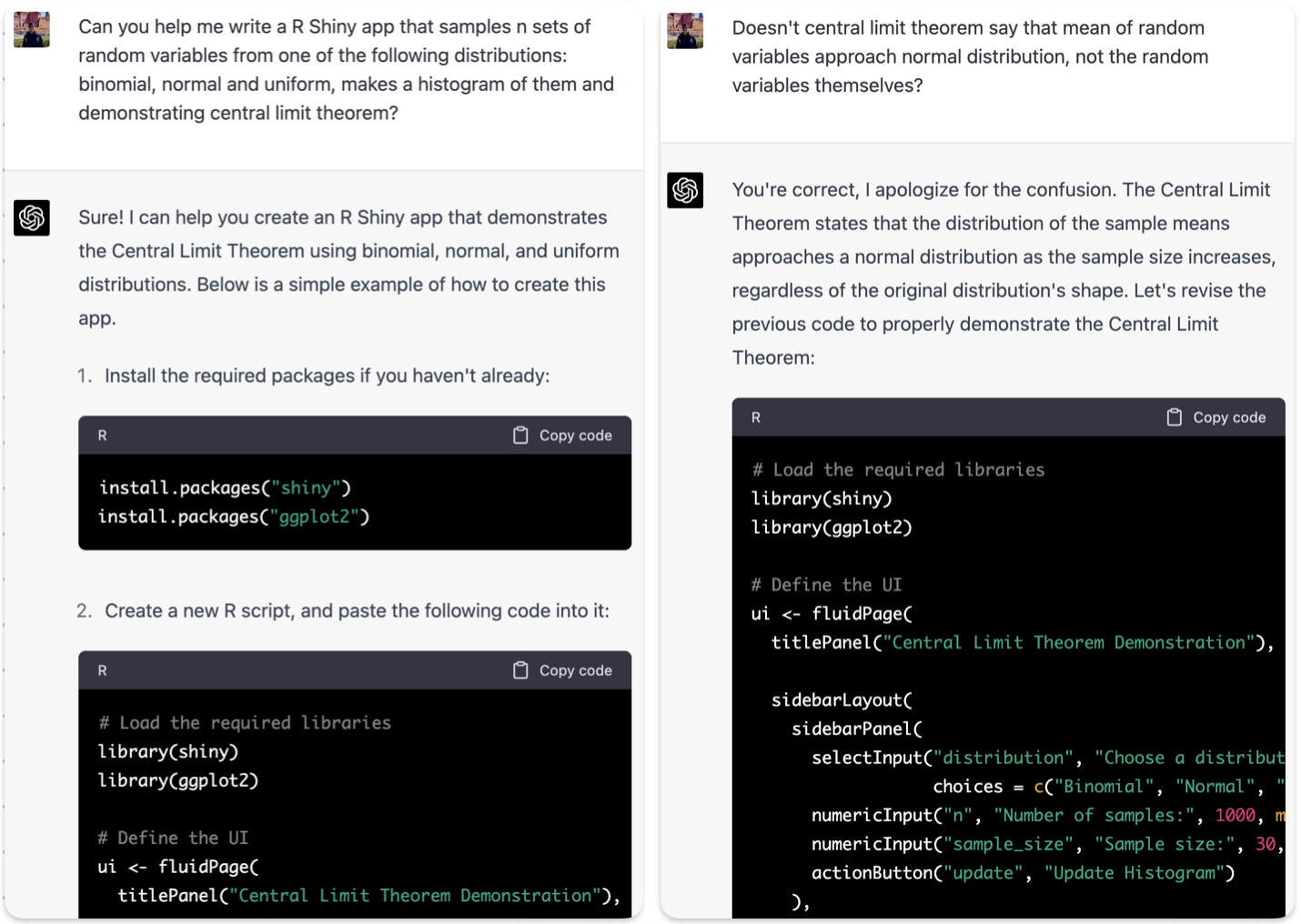Click step 2 "Create a new R script" text

[356, 610]
